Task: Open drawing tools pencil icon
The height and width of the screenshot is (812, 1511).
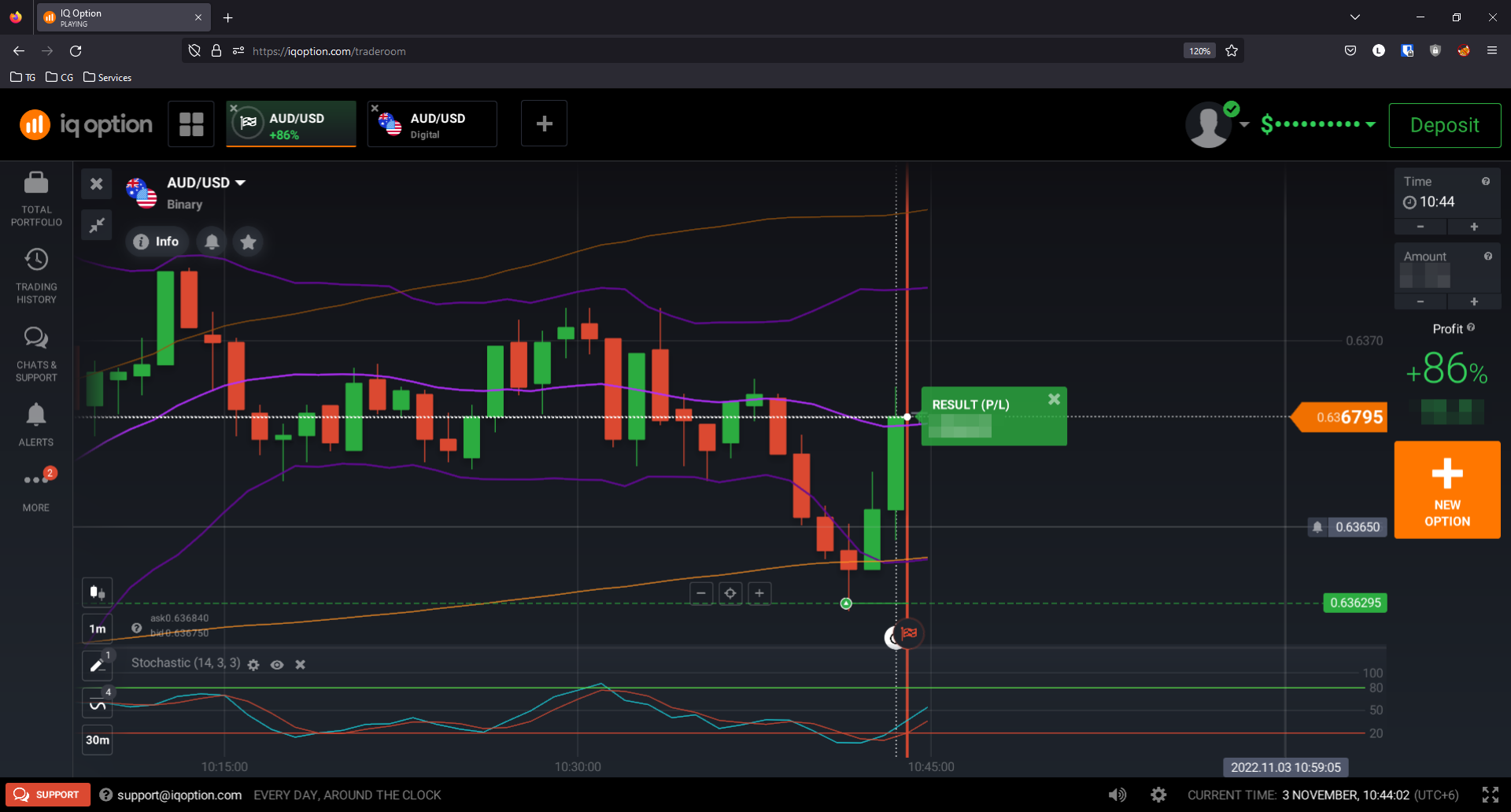Action: [x=98, y=666]
